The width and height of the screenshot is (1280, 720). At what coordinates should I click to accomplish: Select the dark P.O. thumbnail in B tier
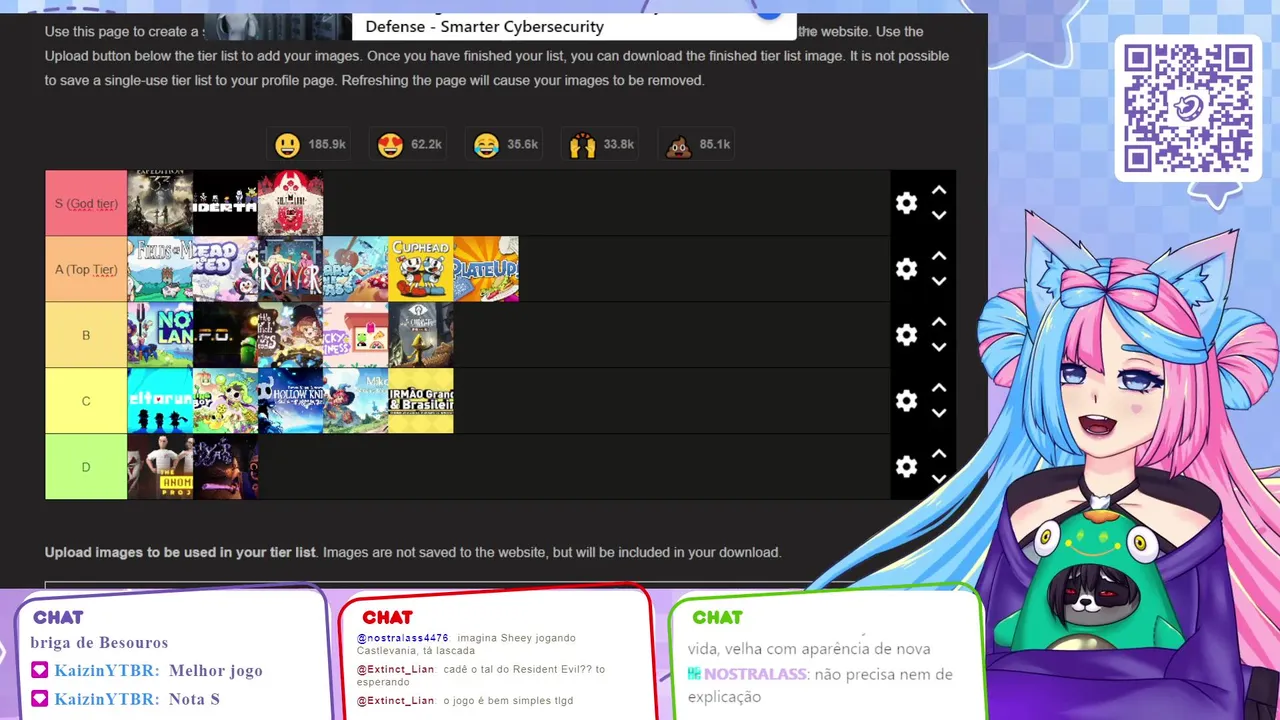(x=225, y=335)
